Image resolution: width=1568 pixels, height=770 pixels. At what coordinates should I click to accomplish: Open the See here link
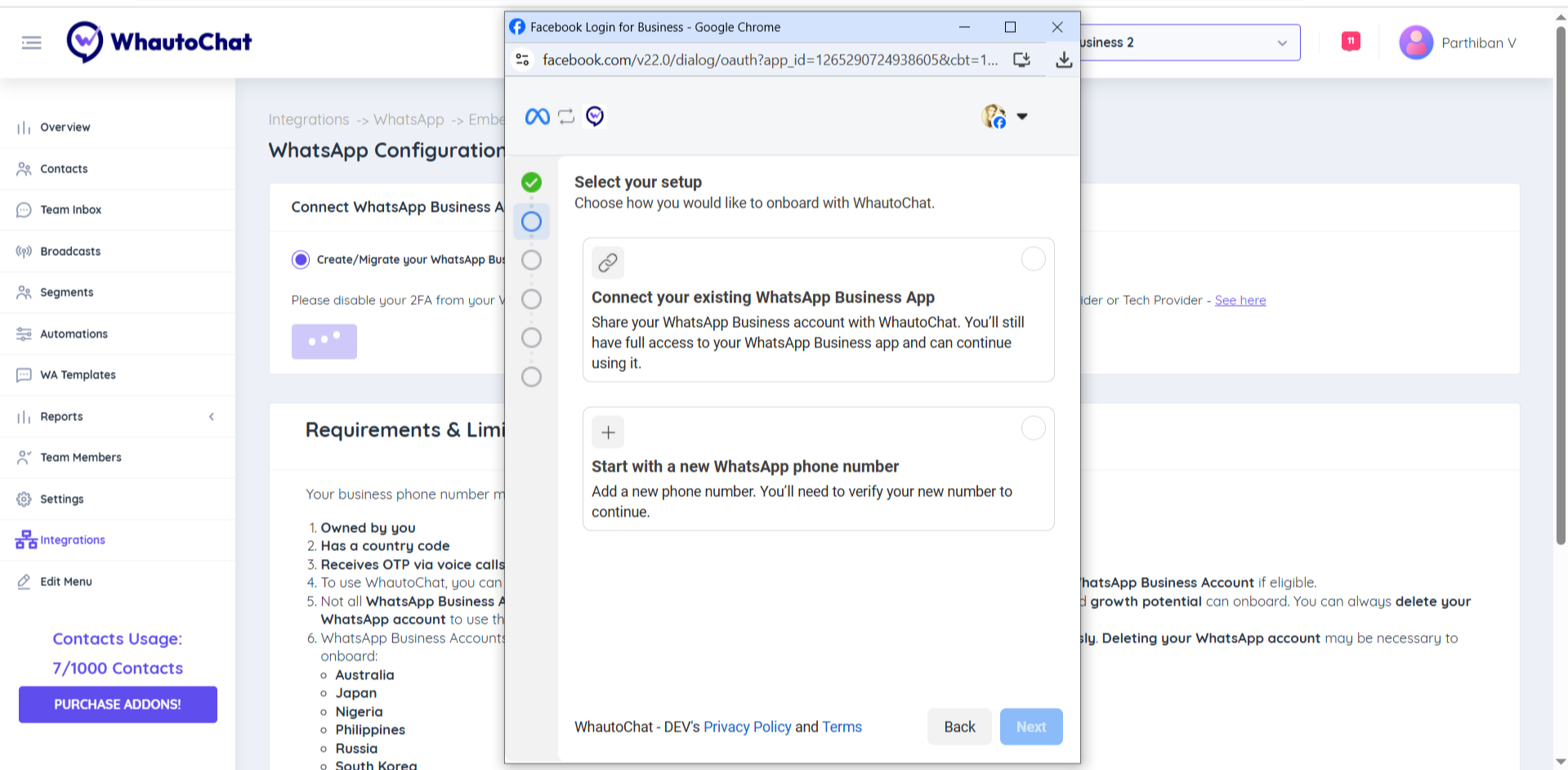coord(1240,300)
